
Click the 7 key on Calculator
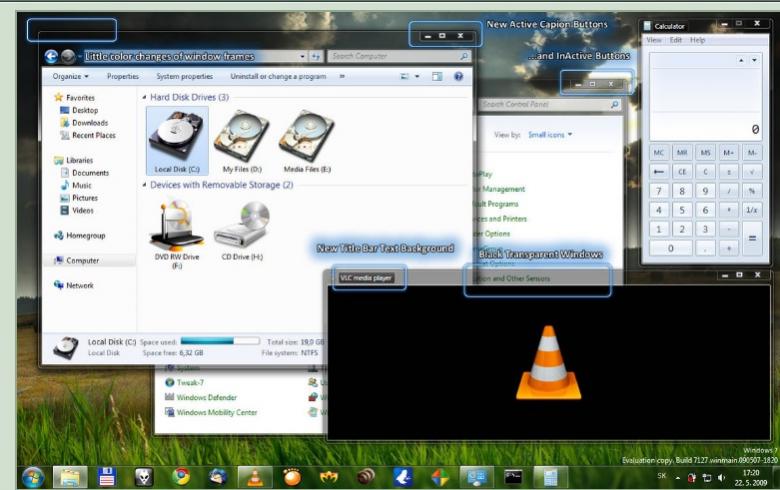click(x=659, y=191)
